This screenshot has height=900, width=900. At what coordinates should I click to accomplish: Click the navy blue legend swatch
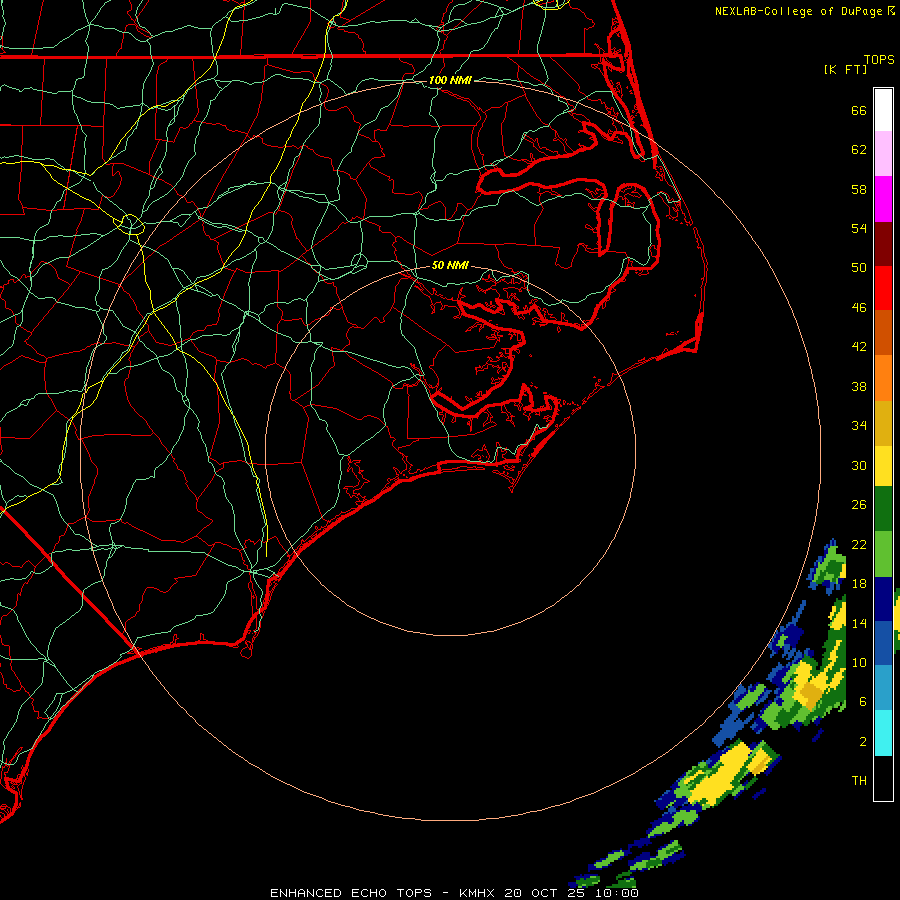point(883,599)
